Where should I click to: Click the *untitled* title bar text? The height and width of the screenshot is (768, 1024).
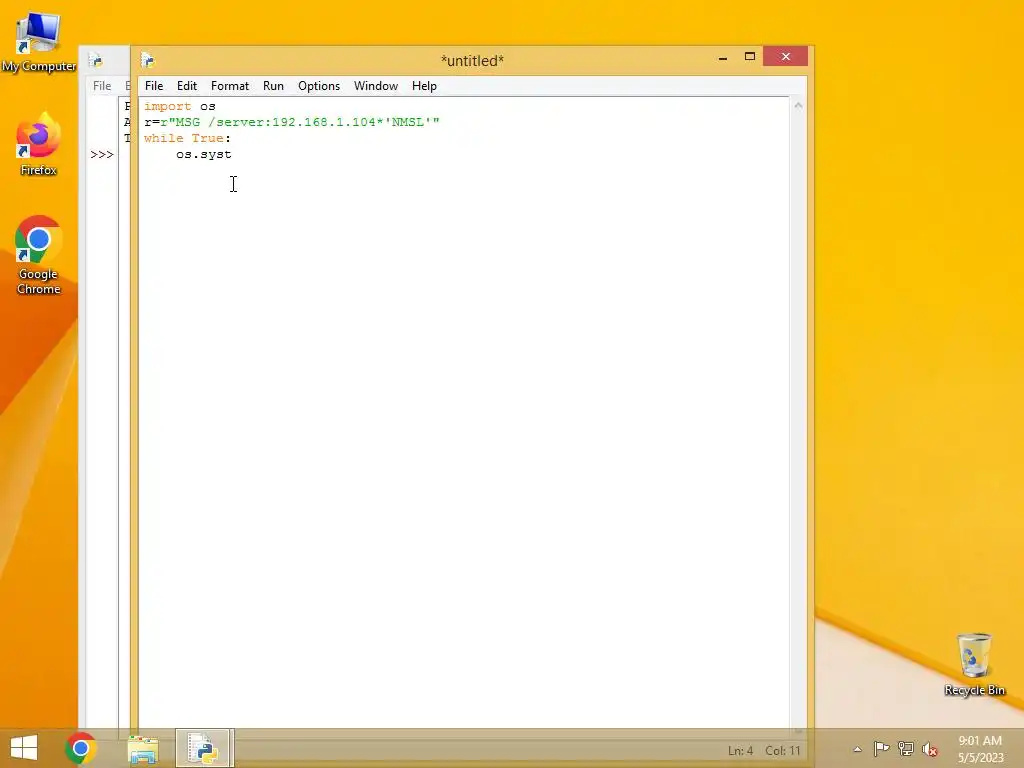coord(472,61)
